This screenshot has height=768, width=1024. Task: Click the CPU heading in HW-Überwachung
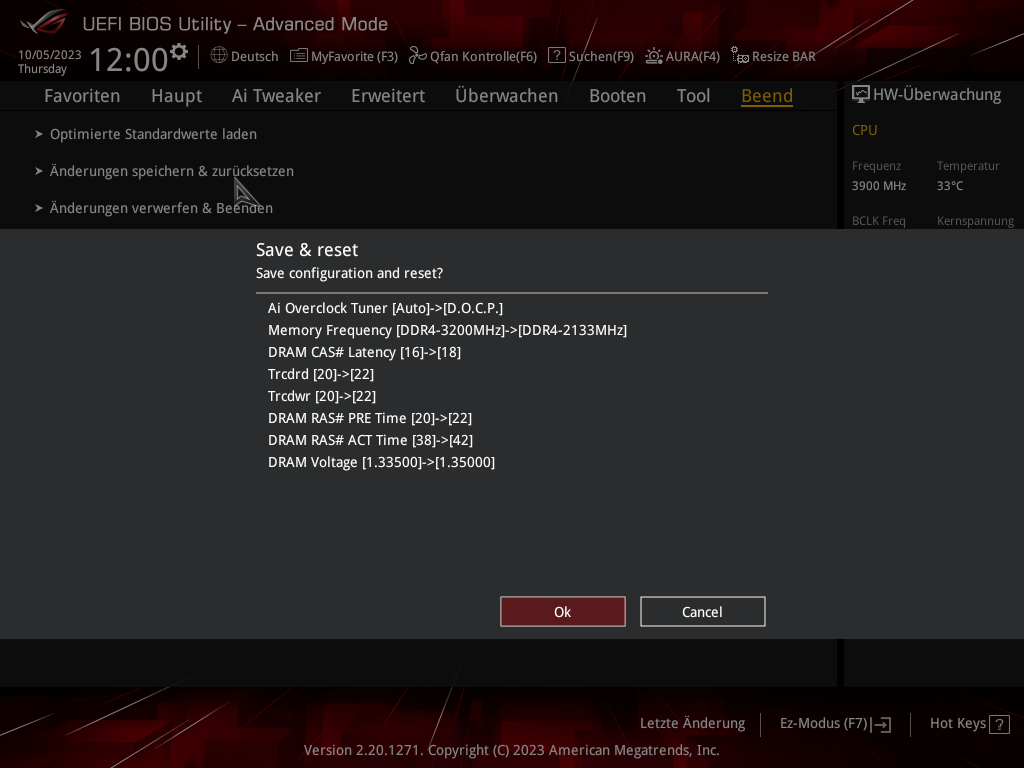click(865, 130)
